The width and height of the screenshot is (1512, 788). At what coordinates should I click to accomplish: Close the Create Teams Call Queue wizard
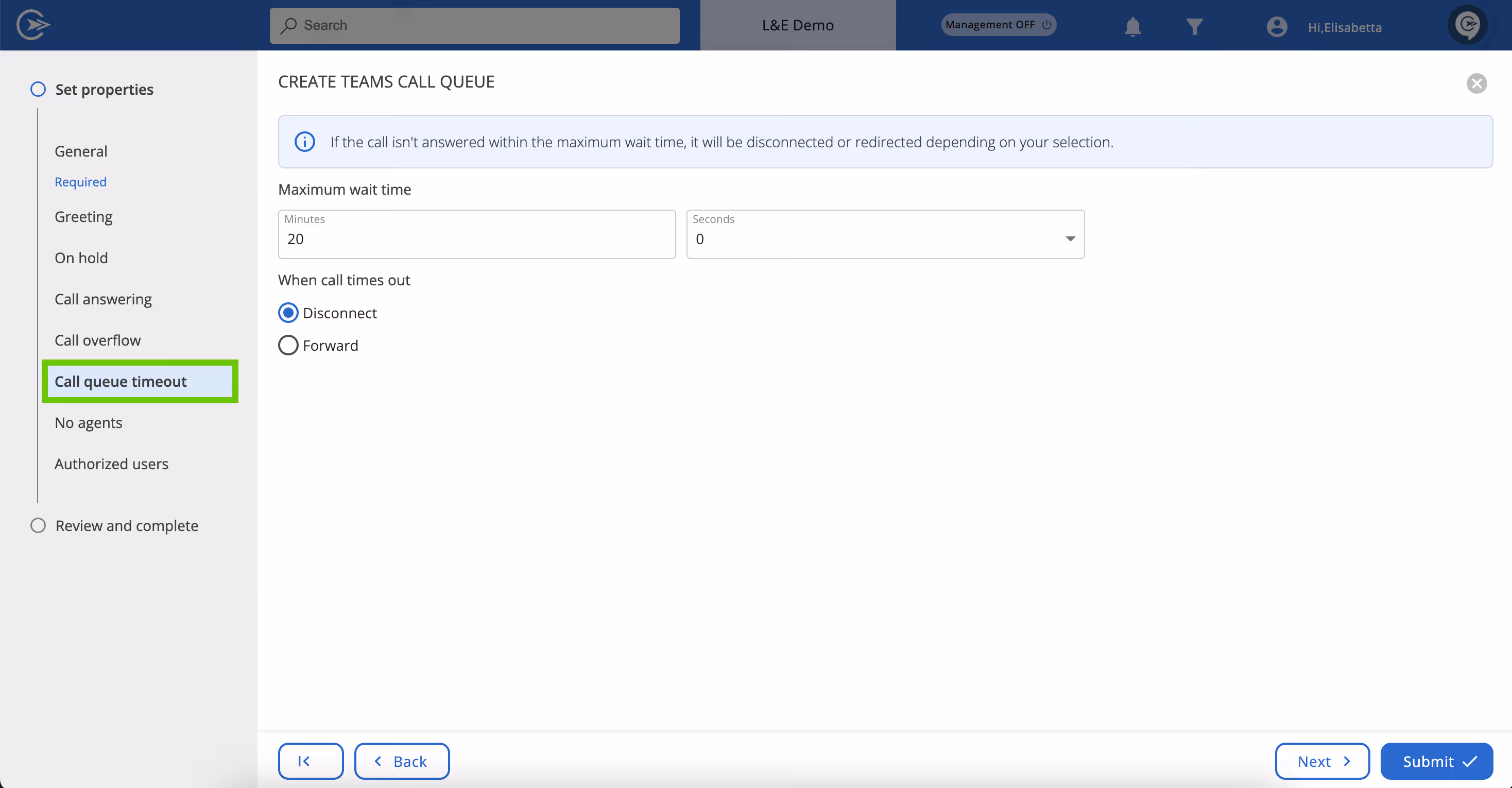click(x=1476, y=83)
